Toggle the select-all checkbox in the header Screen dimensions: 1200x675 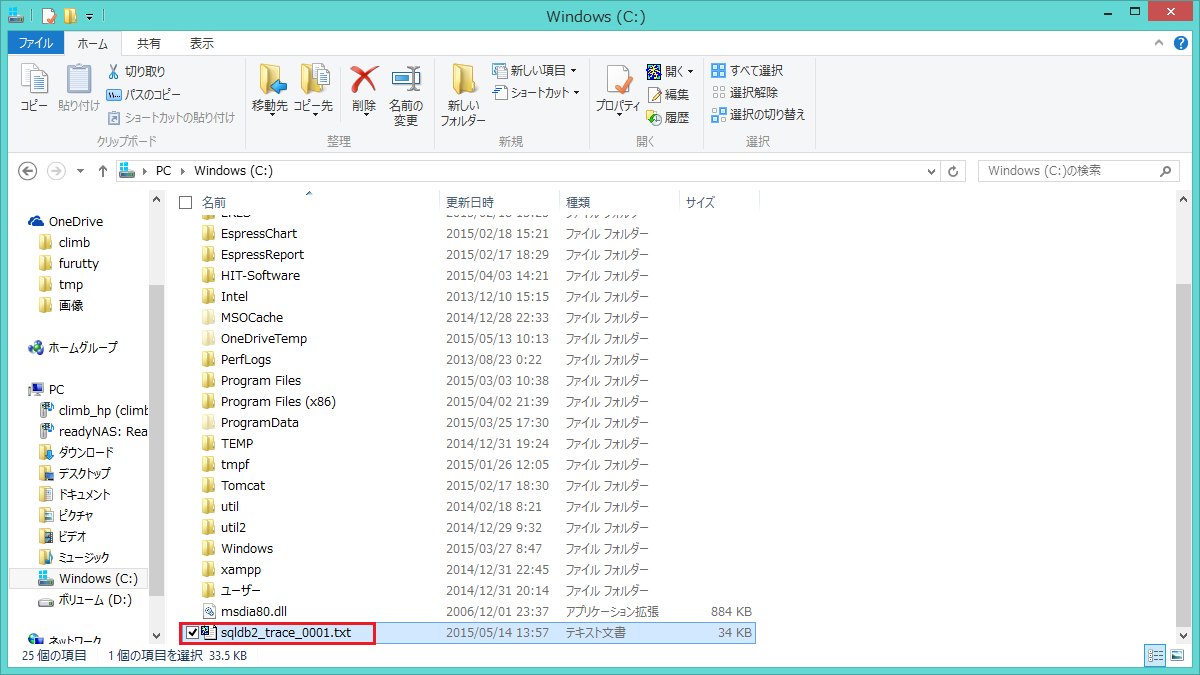[185, 202]
